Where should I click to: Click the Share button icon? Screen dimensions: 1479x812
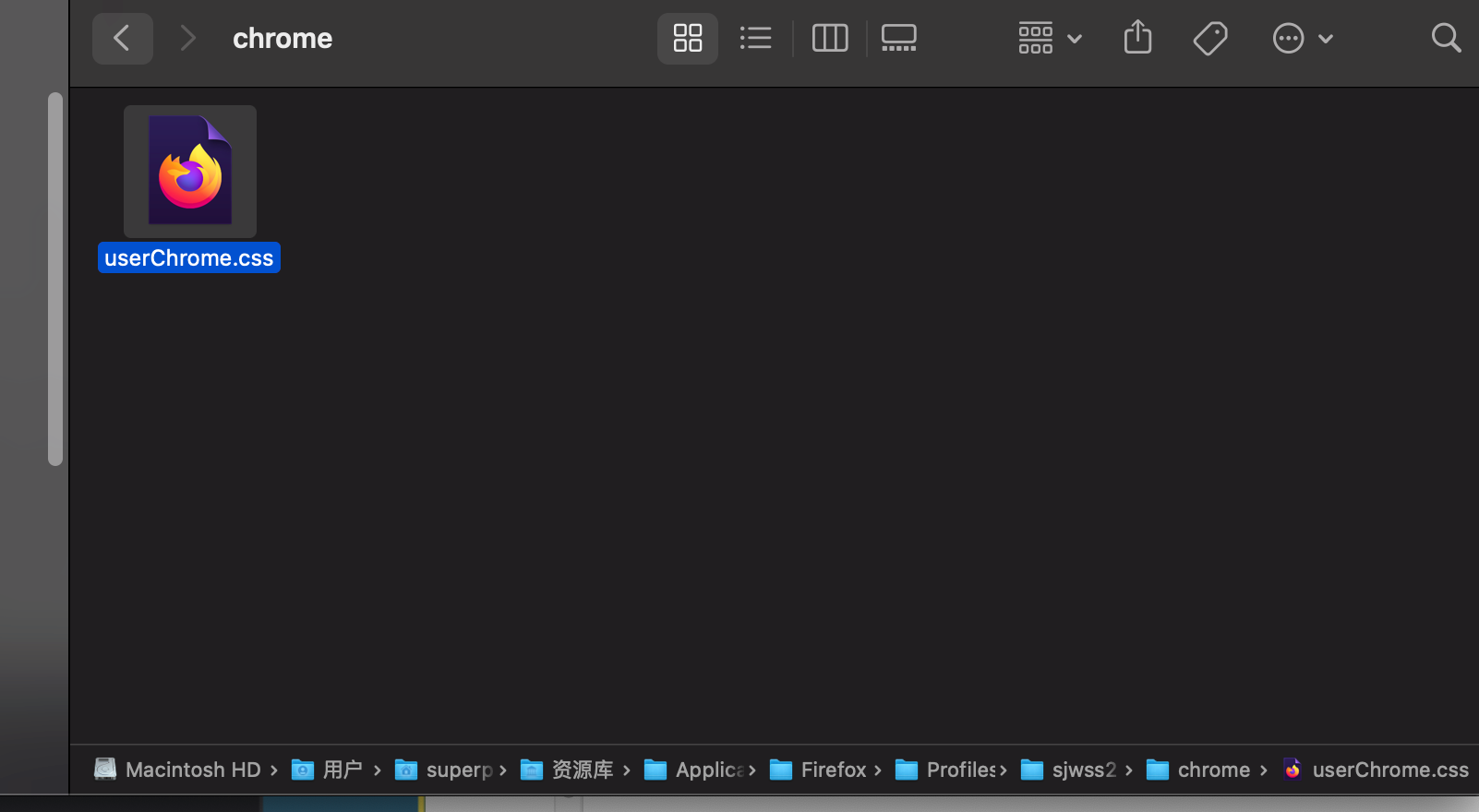[1137, 38]
